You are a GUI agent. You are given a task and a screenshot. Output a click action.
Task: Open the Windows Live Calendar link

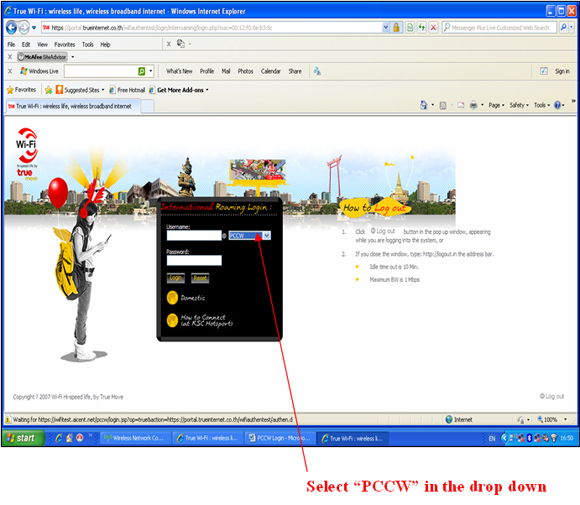click(271, 71)
